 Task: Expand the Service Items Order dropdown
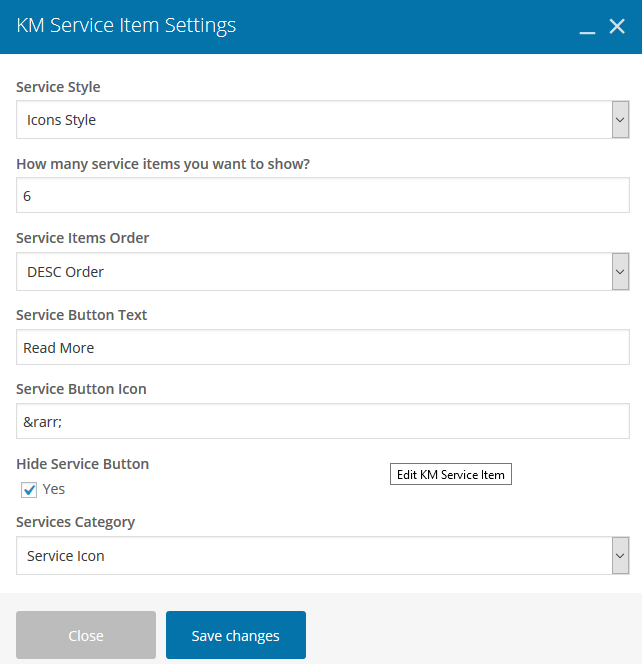tap(322, 272)
